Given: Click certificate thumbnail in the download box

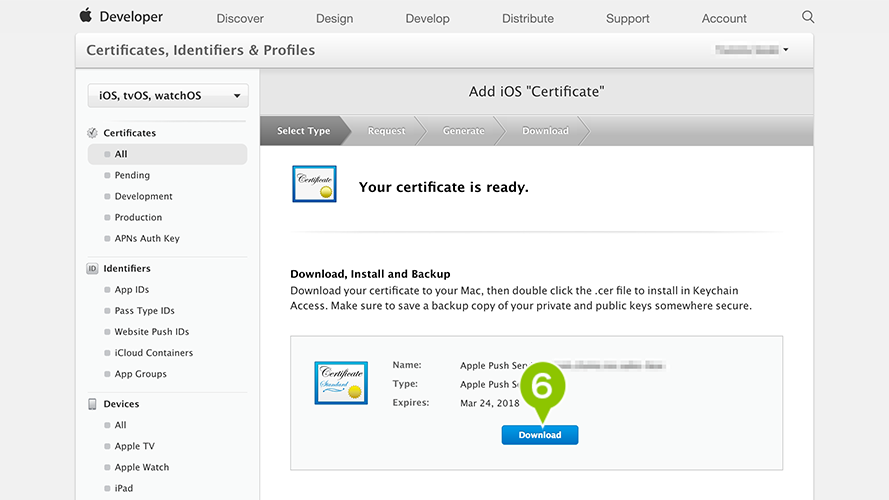Looking at the screenshot, I should click(341, 383).
